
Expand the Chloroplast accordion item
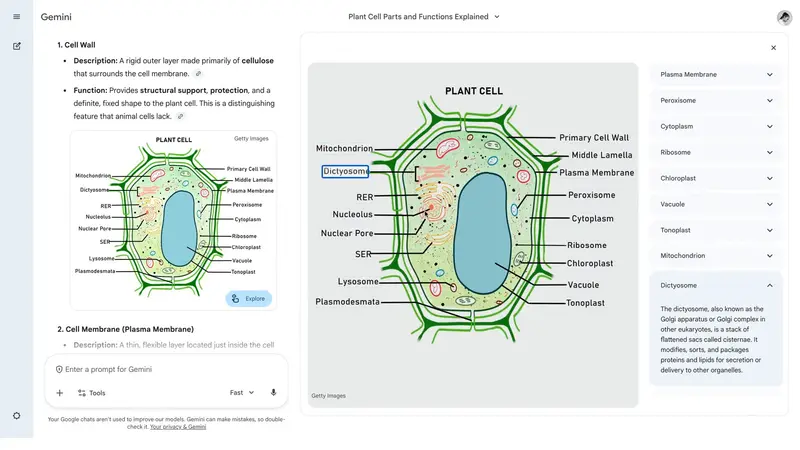tap(769, 178)
